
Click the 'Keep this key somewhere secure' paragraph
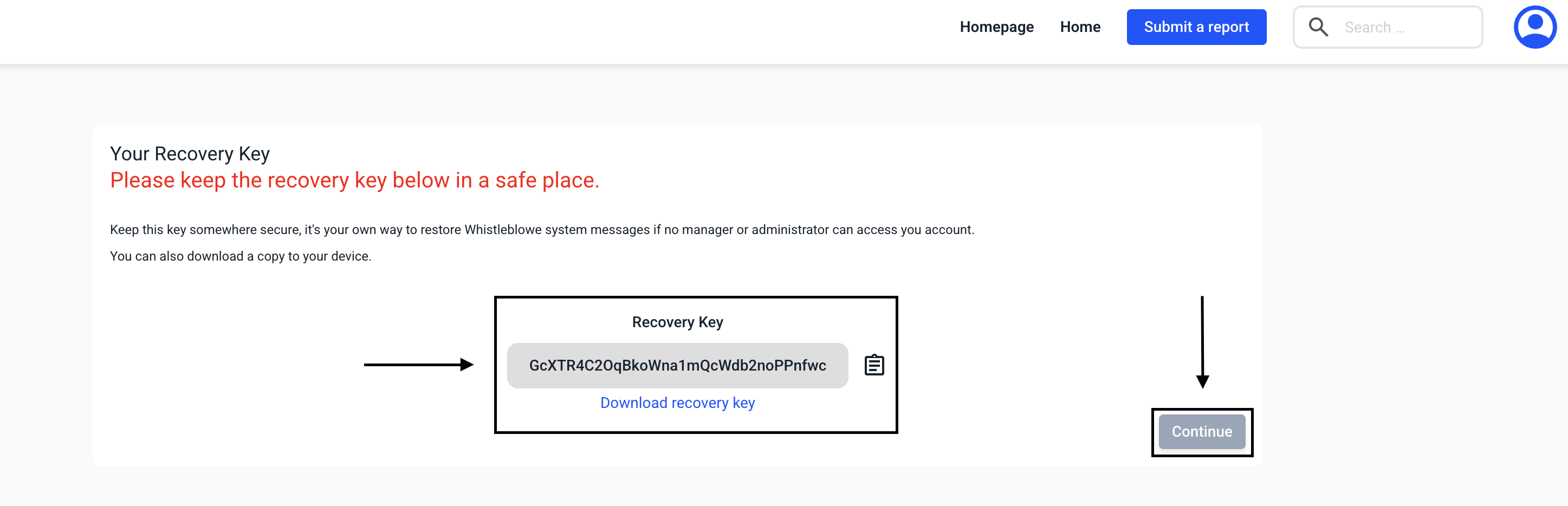pos(542,230)
